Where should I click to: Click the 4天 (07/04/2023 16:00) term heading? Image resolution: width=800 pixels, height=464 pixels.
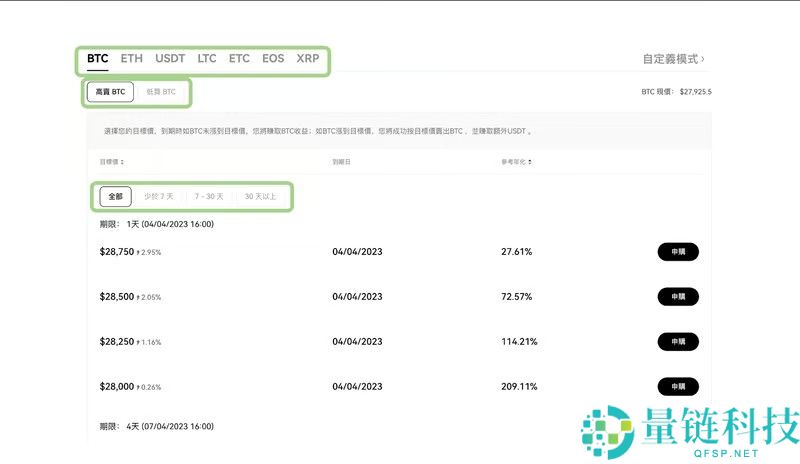tap(157, 426)
